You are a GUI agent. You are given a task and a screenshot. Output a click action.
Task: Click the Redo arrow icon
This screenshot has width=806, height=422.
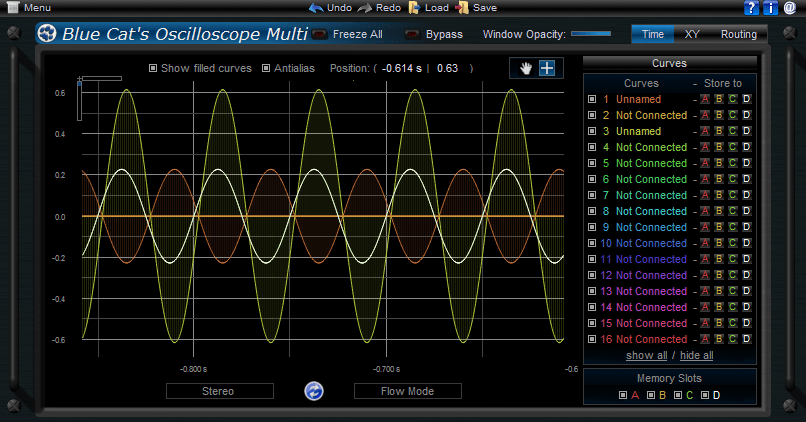pos(364,8)
